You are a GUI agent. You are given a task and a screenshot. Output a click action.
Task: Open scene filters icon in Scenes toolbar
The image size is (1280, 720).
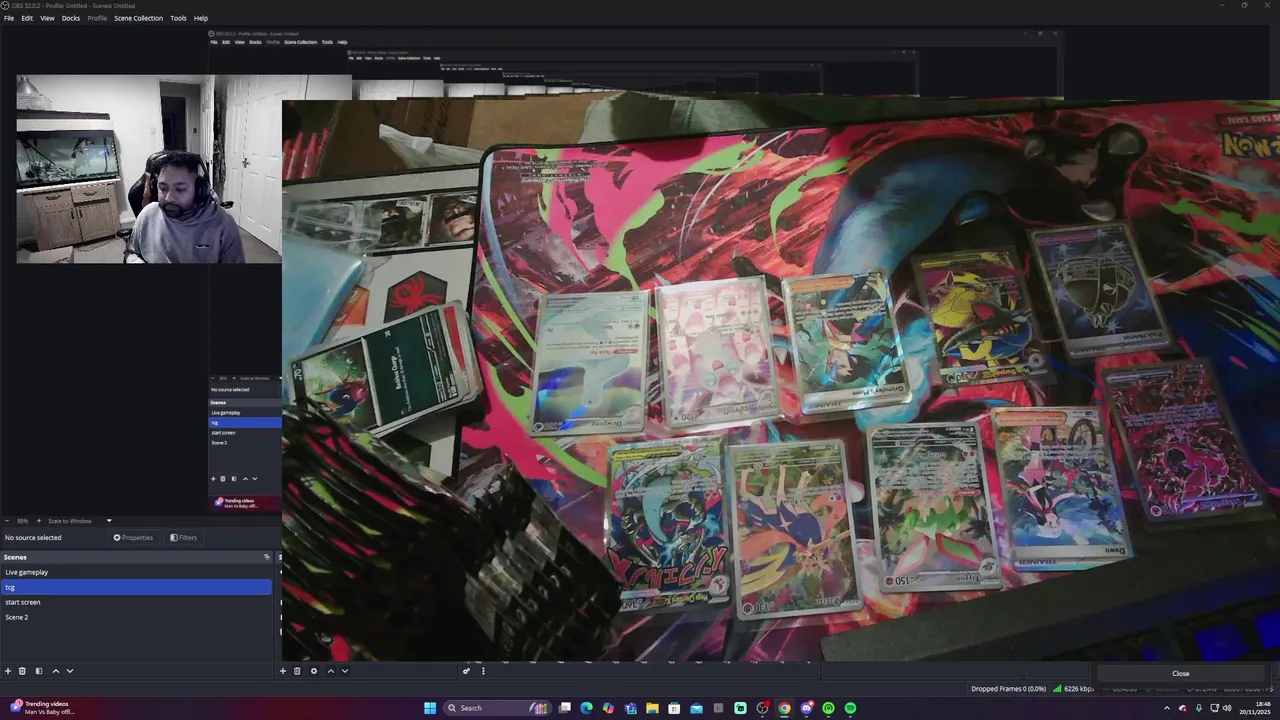point(39,671)
